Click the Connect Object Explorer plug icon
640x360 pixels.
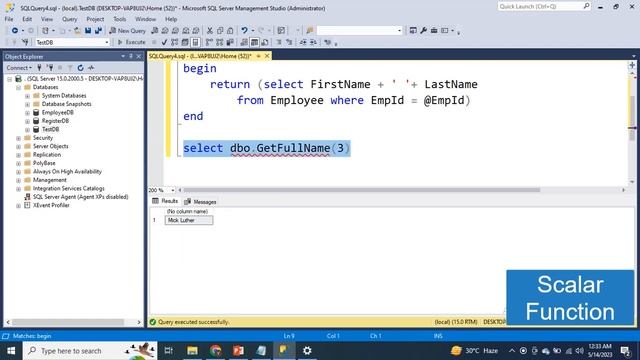[x=40, y=68]
